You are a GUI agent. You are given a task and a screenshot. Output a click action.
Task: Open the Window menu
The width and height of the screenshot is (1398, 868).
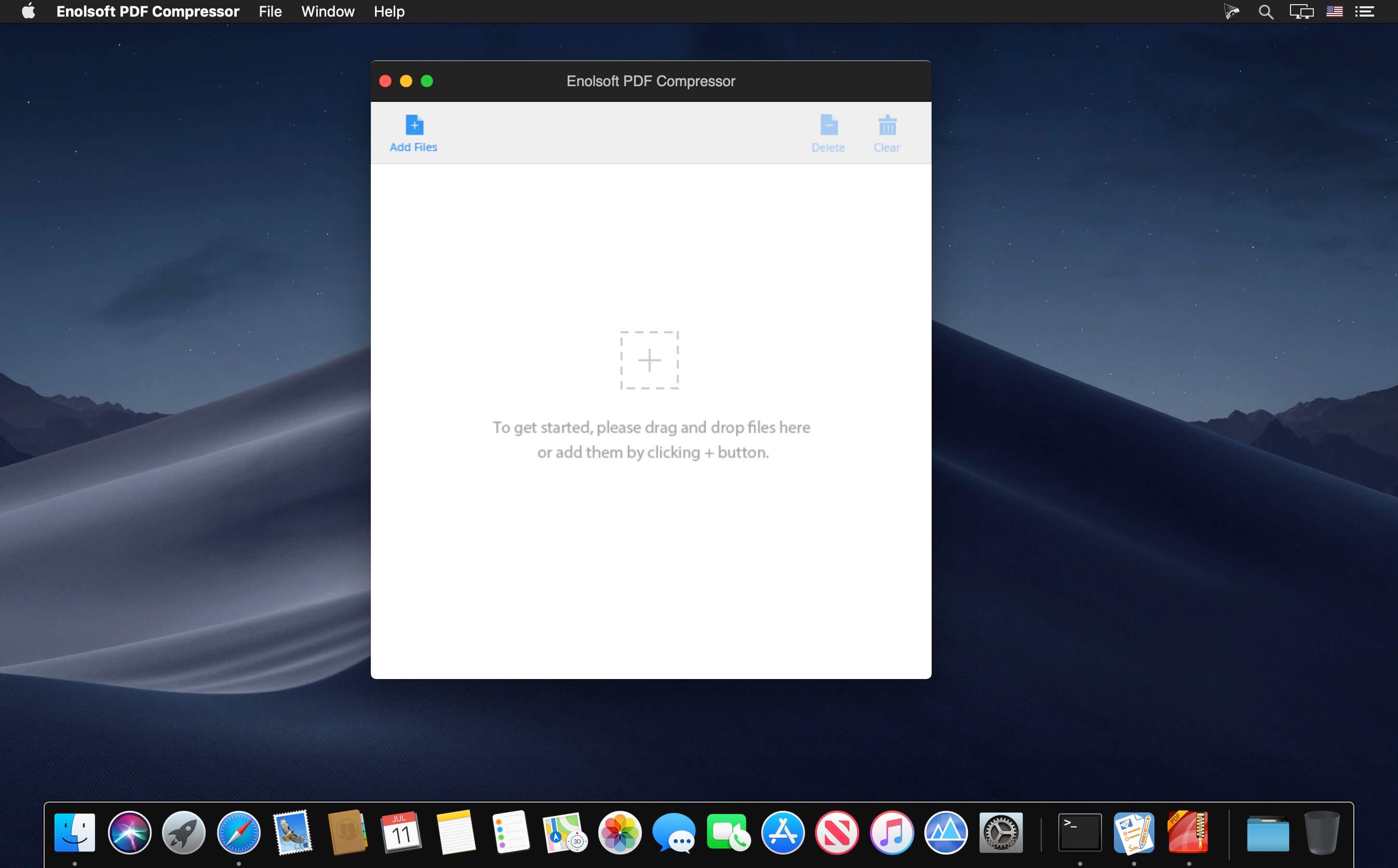[x=328, y=11]
